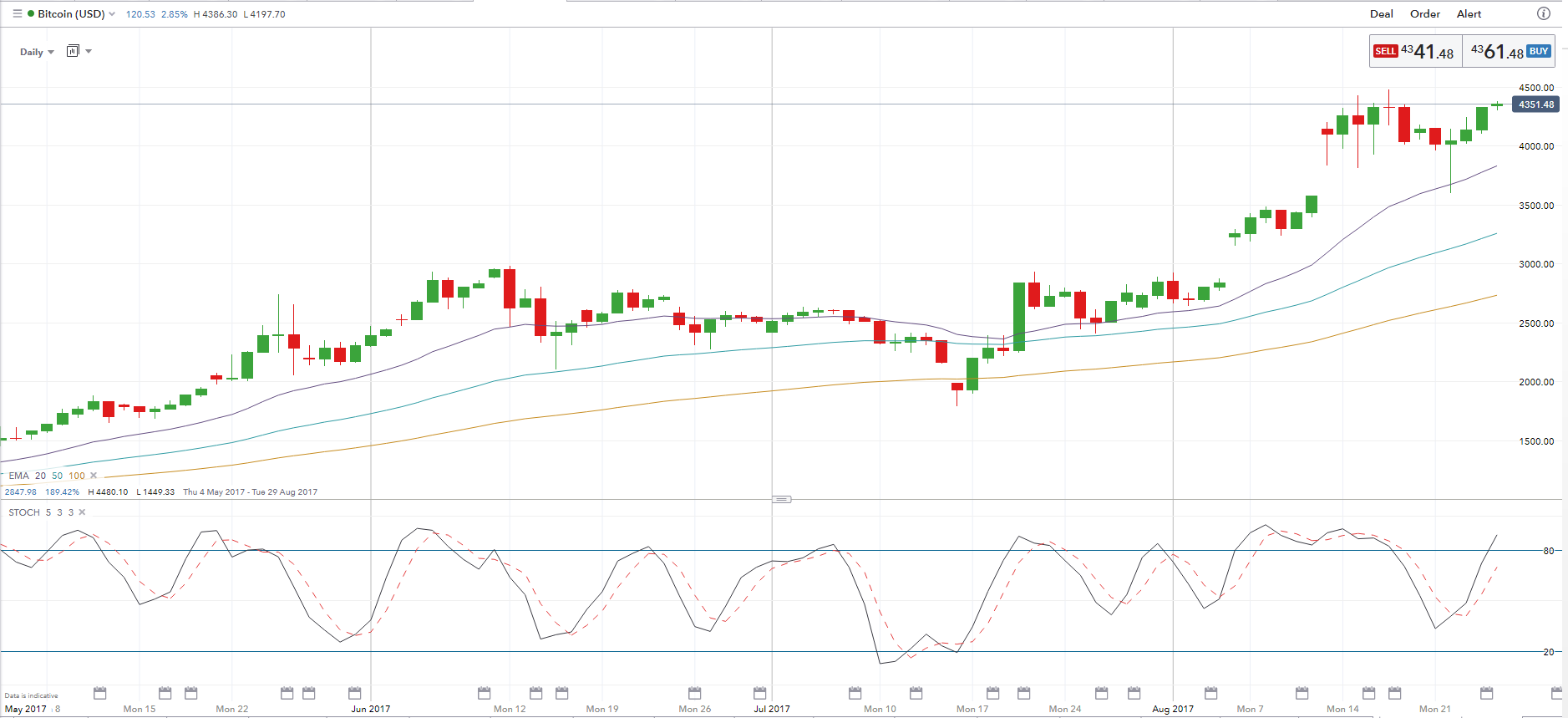
Task: Click the date range Thu 4 May 2017 - Tue 29 Aug 2017
Action: point(251,492)
